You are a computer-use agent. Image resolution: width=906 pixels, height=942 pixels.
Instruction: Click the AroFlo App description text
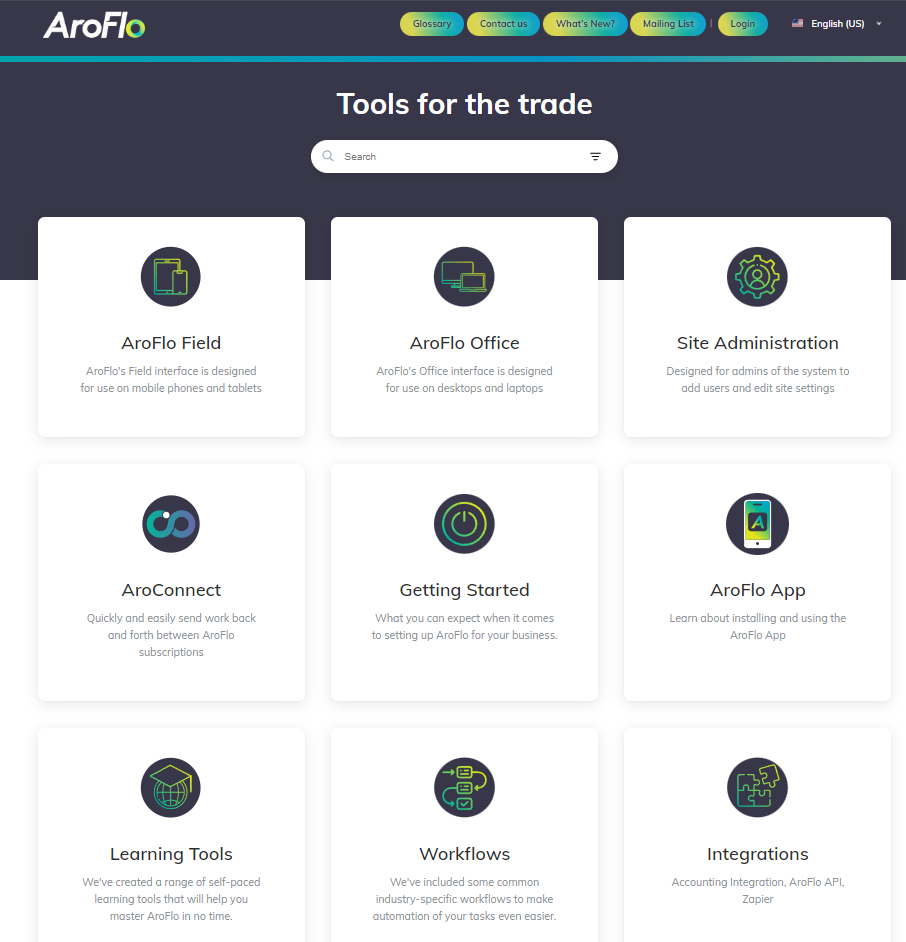coord(758,627)
